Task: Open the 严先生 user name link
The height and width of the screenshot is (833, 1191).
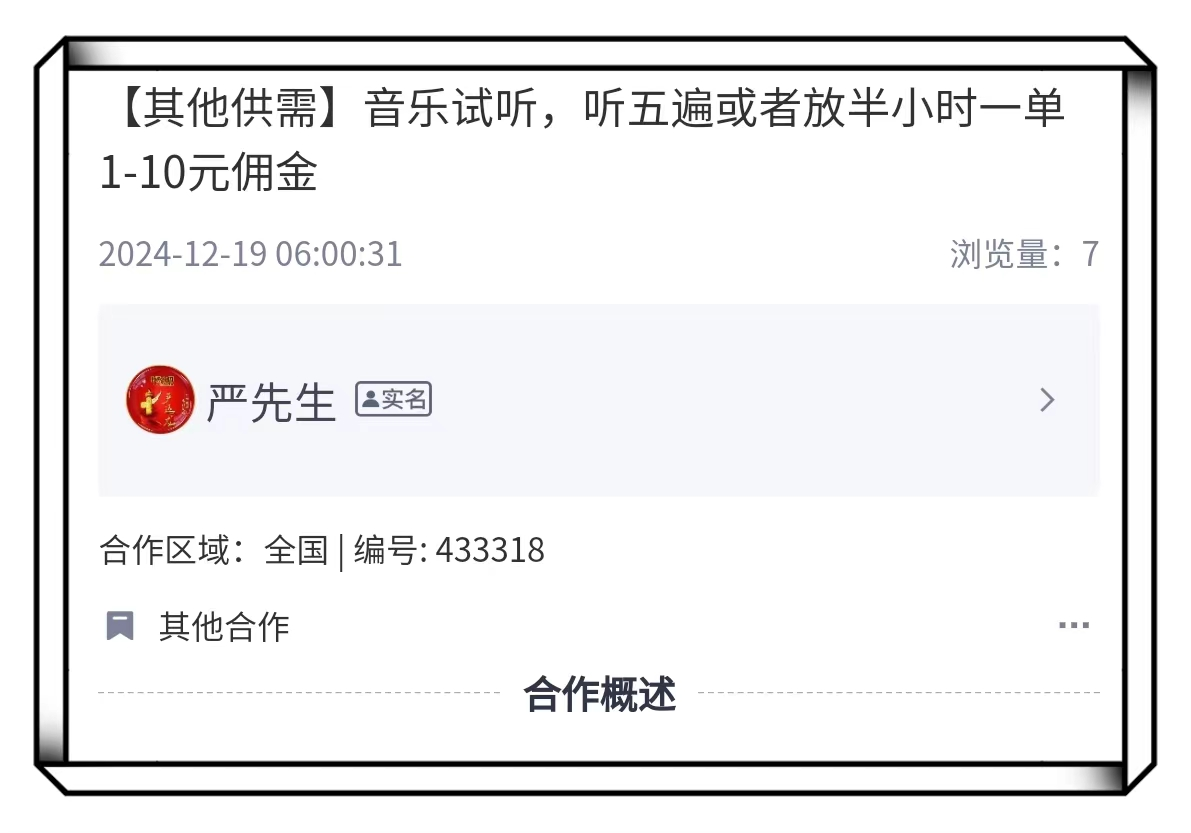Action: 271,402
